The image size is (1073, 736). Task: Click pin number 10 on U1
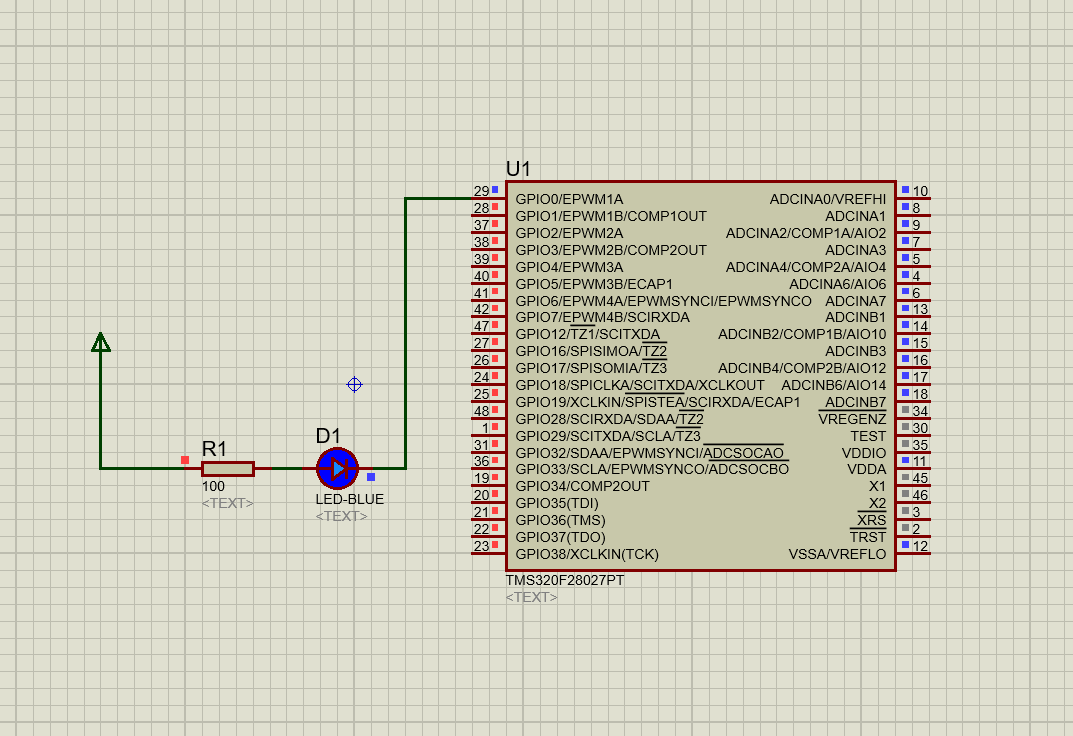coord(920,192)
